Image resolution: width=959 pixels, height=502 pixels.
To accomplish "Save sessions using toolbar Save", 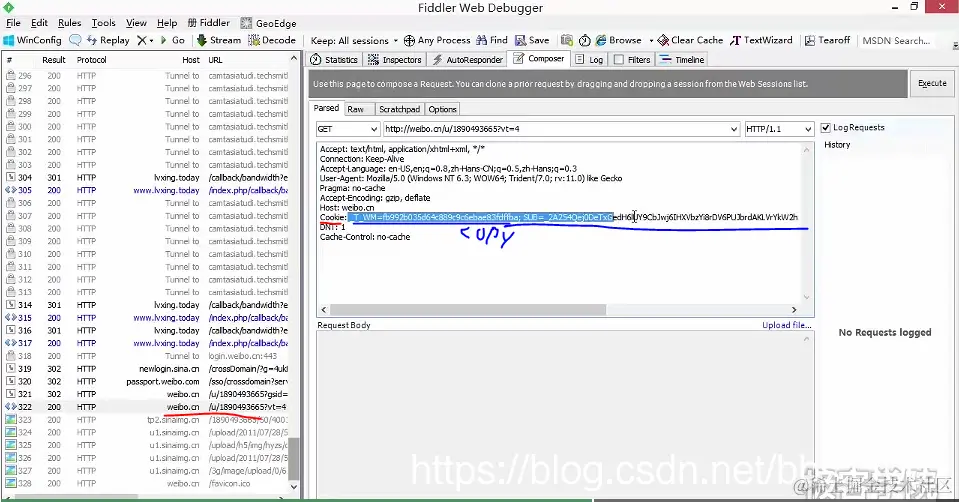I will click(532, 40).
